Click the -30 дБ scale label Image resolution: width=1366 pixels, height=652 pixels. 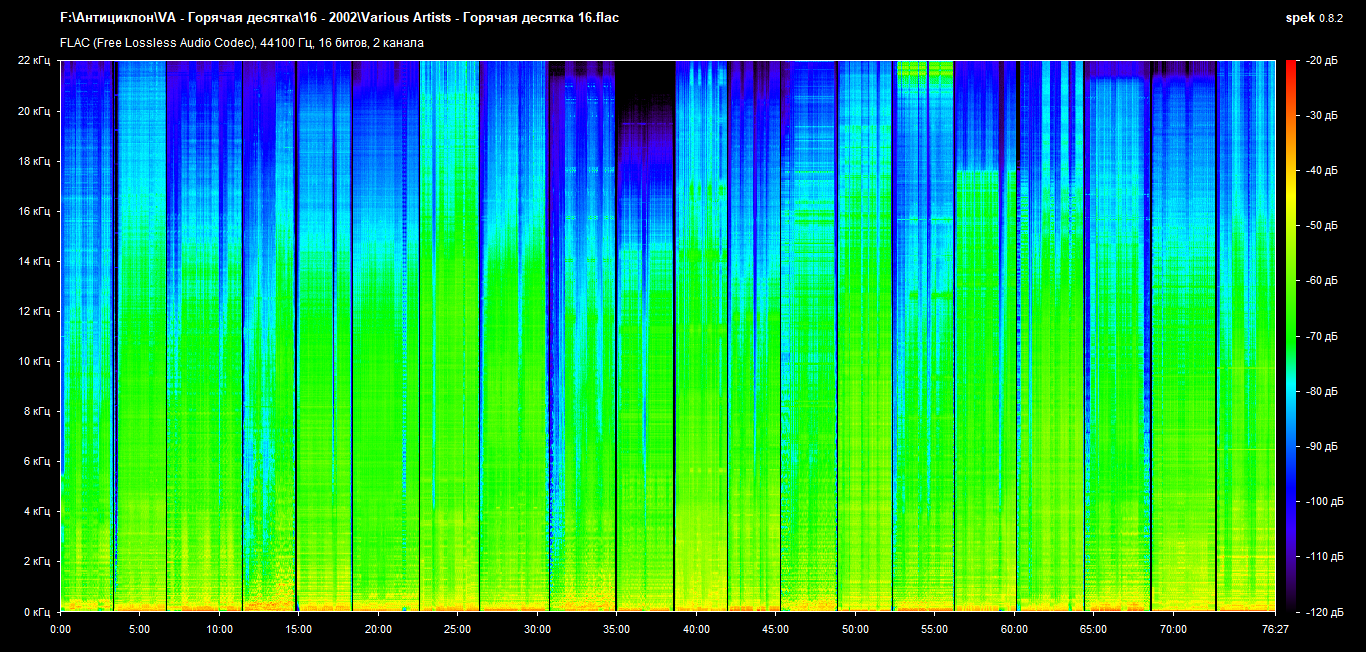pos(1321,116)
